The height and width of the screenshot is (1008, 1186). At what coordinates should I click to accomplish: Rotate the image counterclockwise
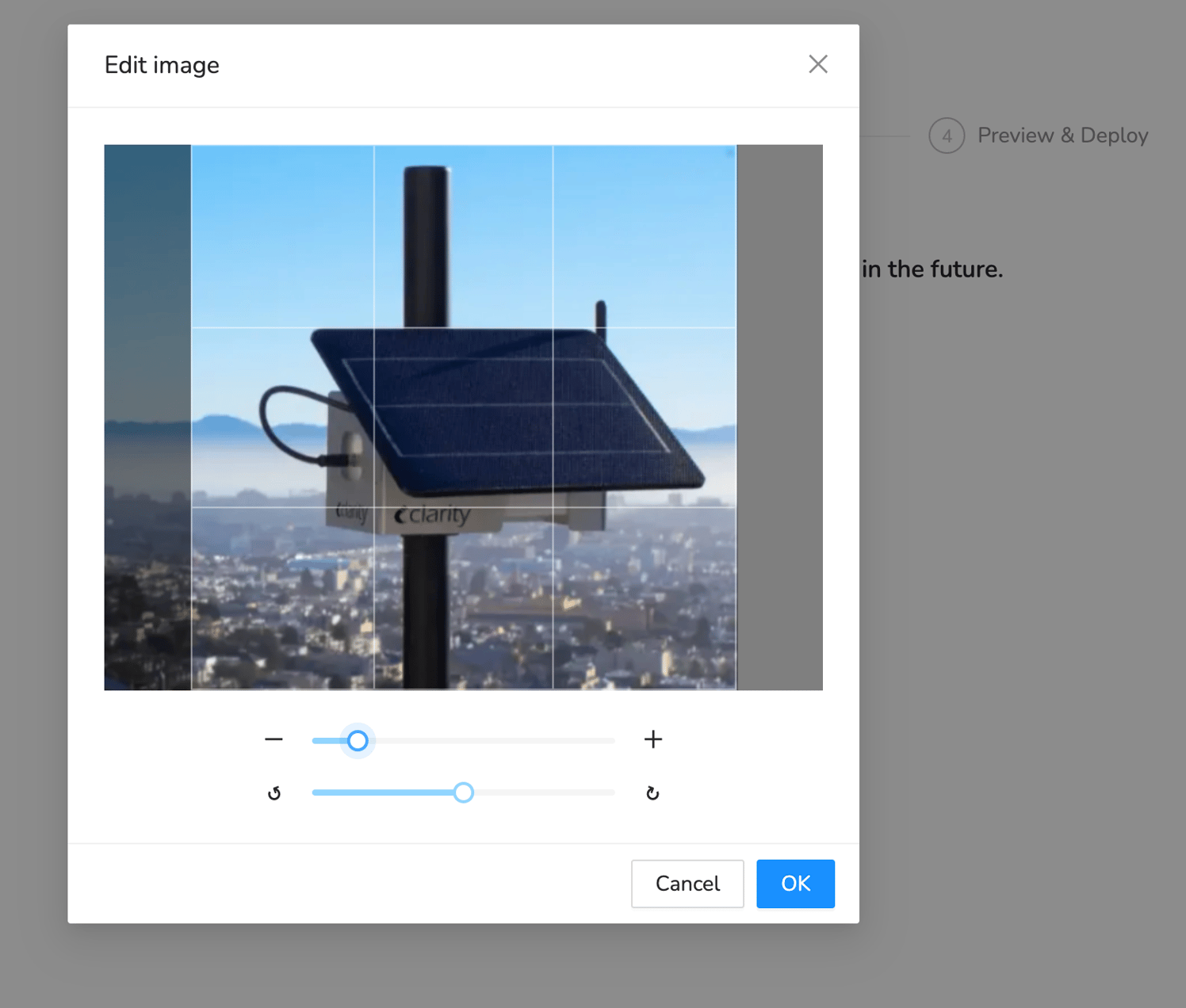point(274,793)
